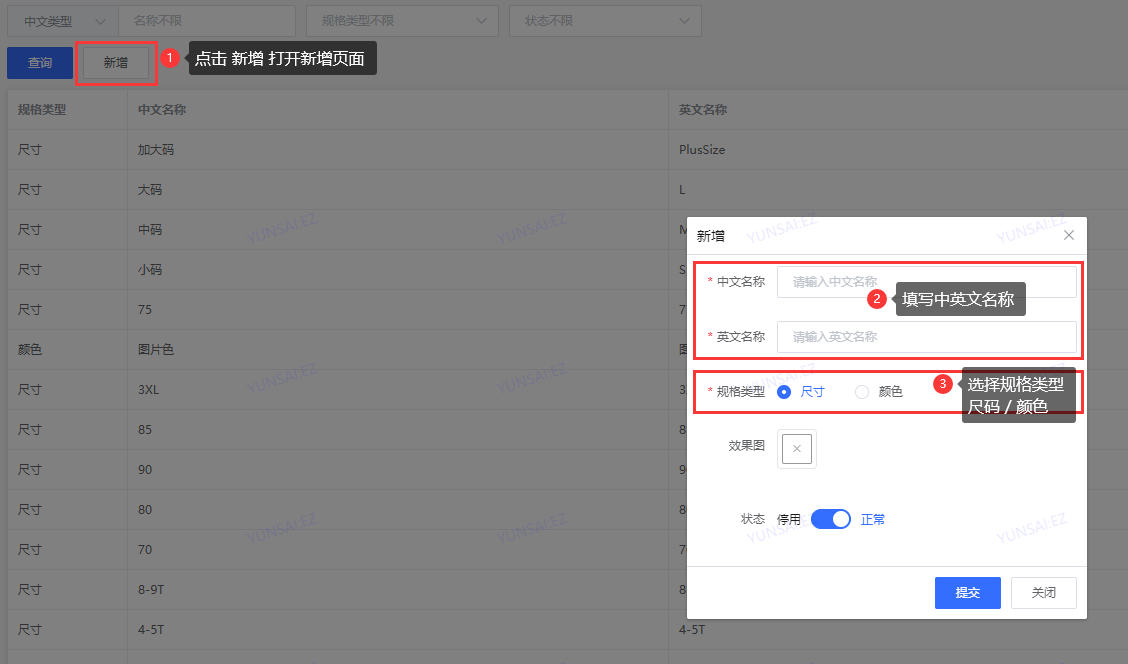Click the 正常 label beside the status switch
The width and height of the screenshot is (1128, 664).
(873, 519)
